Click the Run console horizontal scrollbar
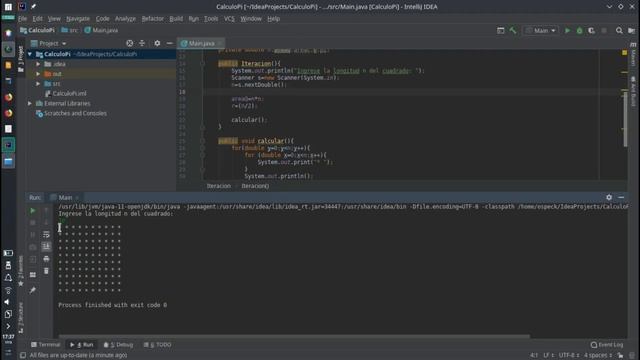 click(294, 336)
